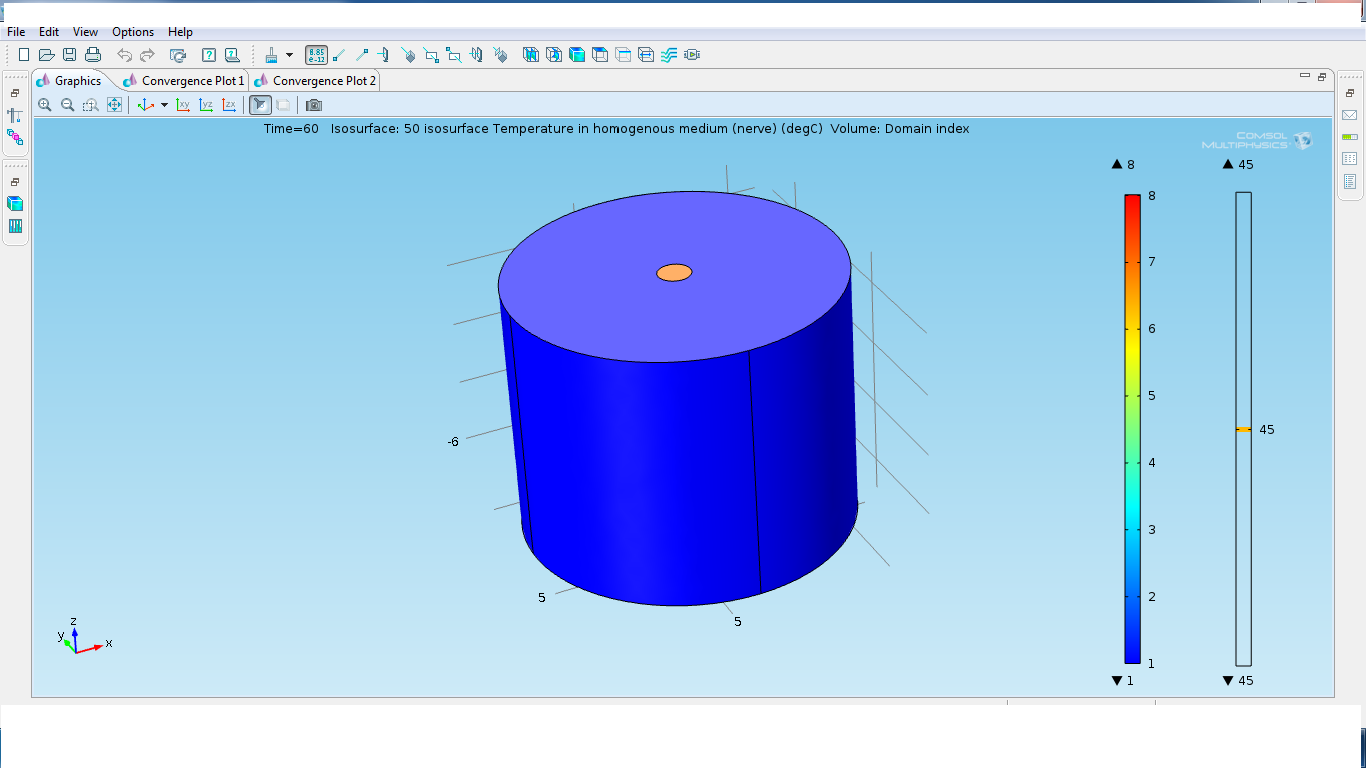Viewport: 1366px width, 768px height.
Task: Switch to the XY plane view
Action: click(183, 105)
